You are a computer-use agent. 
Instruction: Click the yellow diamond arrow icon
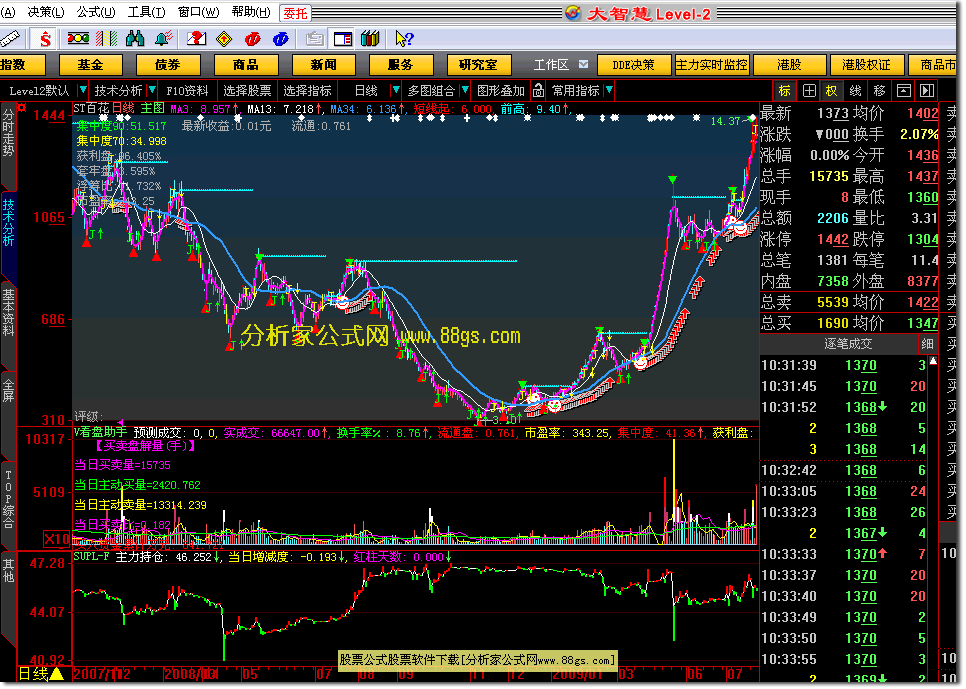pos(224,39)
